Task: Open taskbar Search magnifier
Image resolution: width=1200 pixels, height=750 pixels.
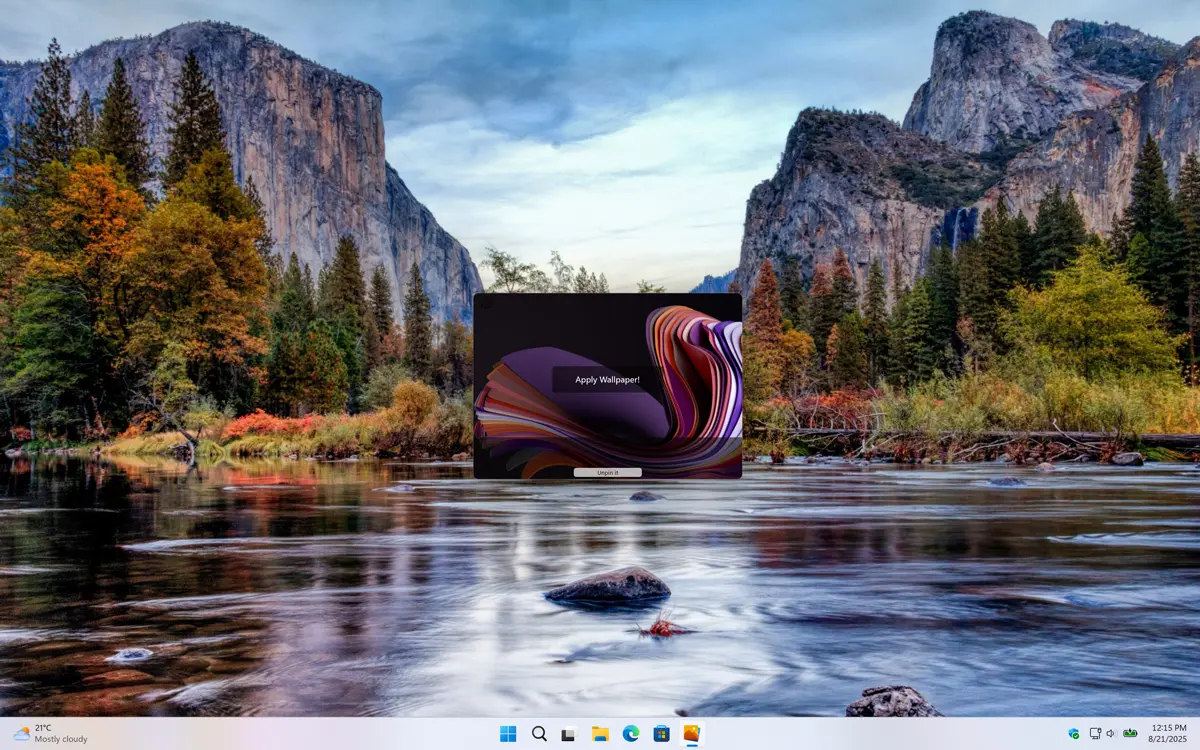Action: (x=539, y=734)
